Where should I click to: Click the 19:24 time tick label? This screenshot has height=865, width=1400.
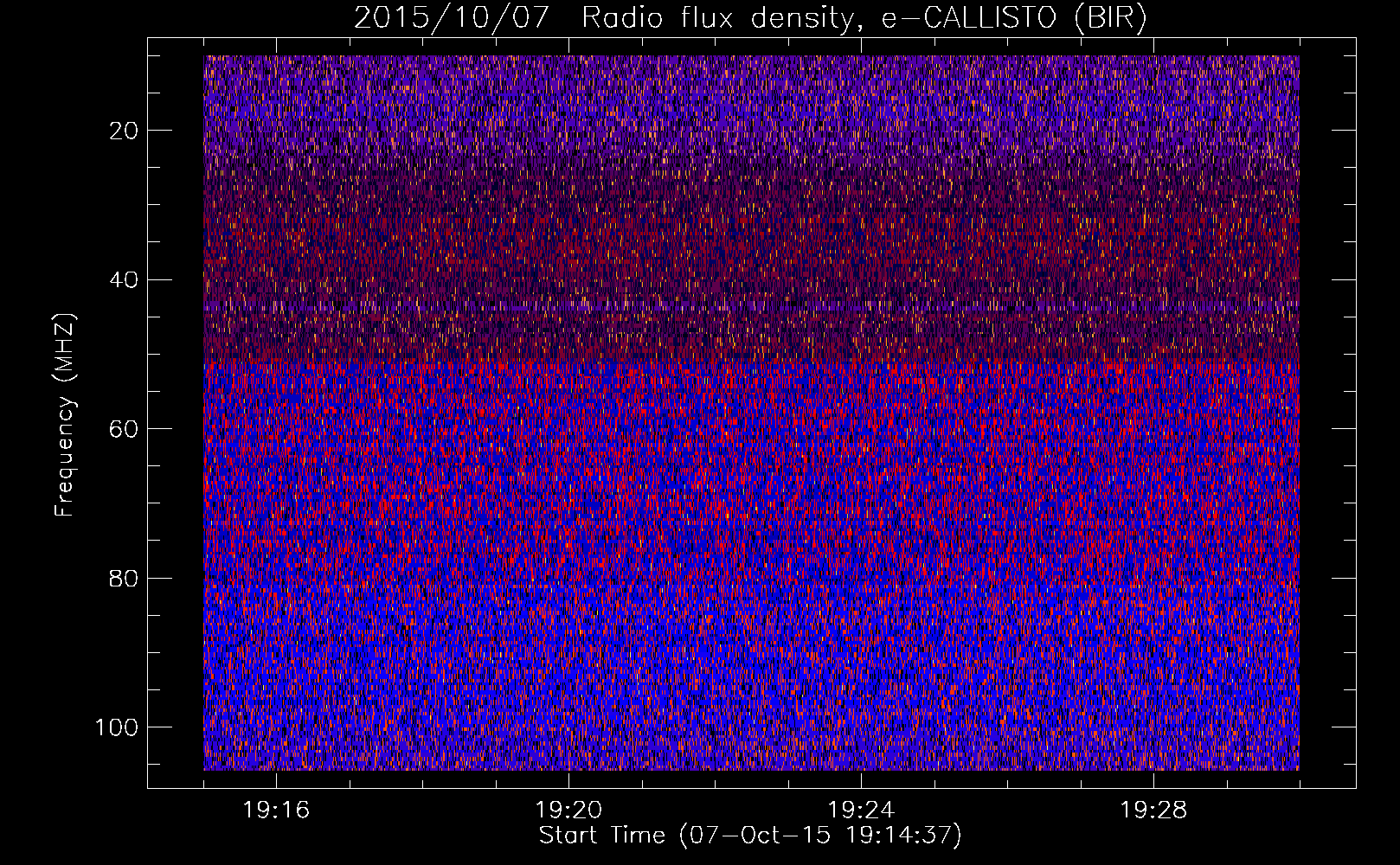point(861,811)
